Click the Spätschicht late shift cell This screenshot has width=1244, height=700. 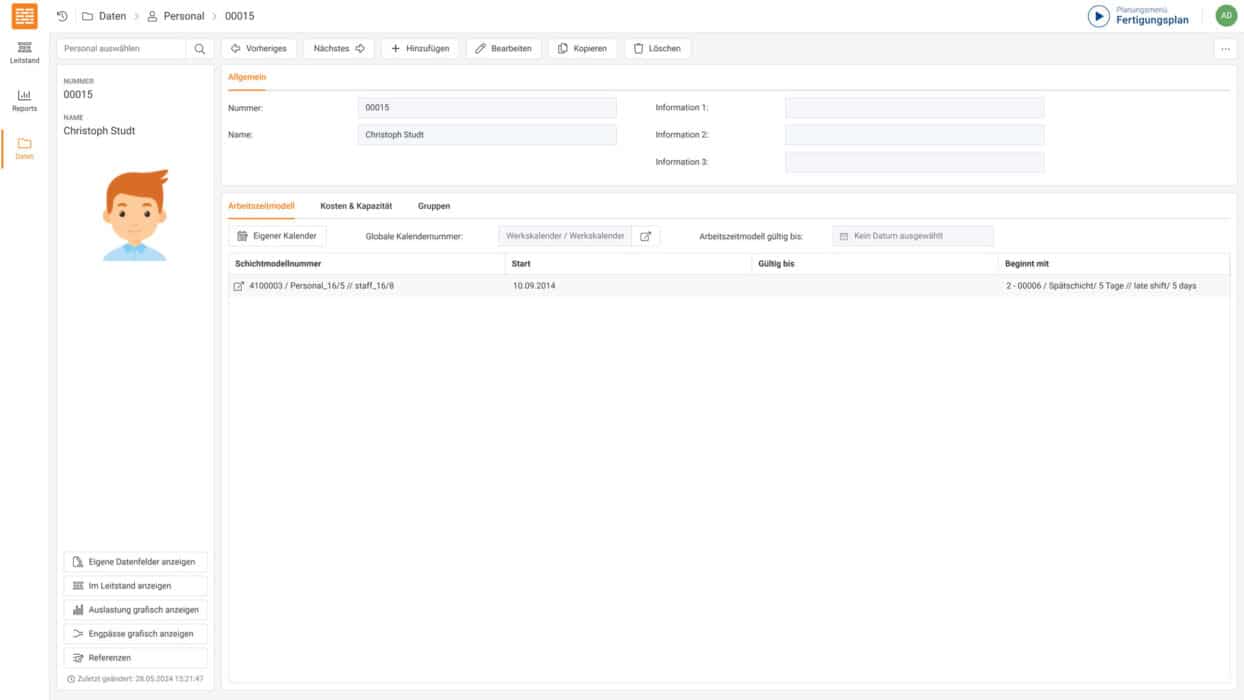coord(1101,286)
